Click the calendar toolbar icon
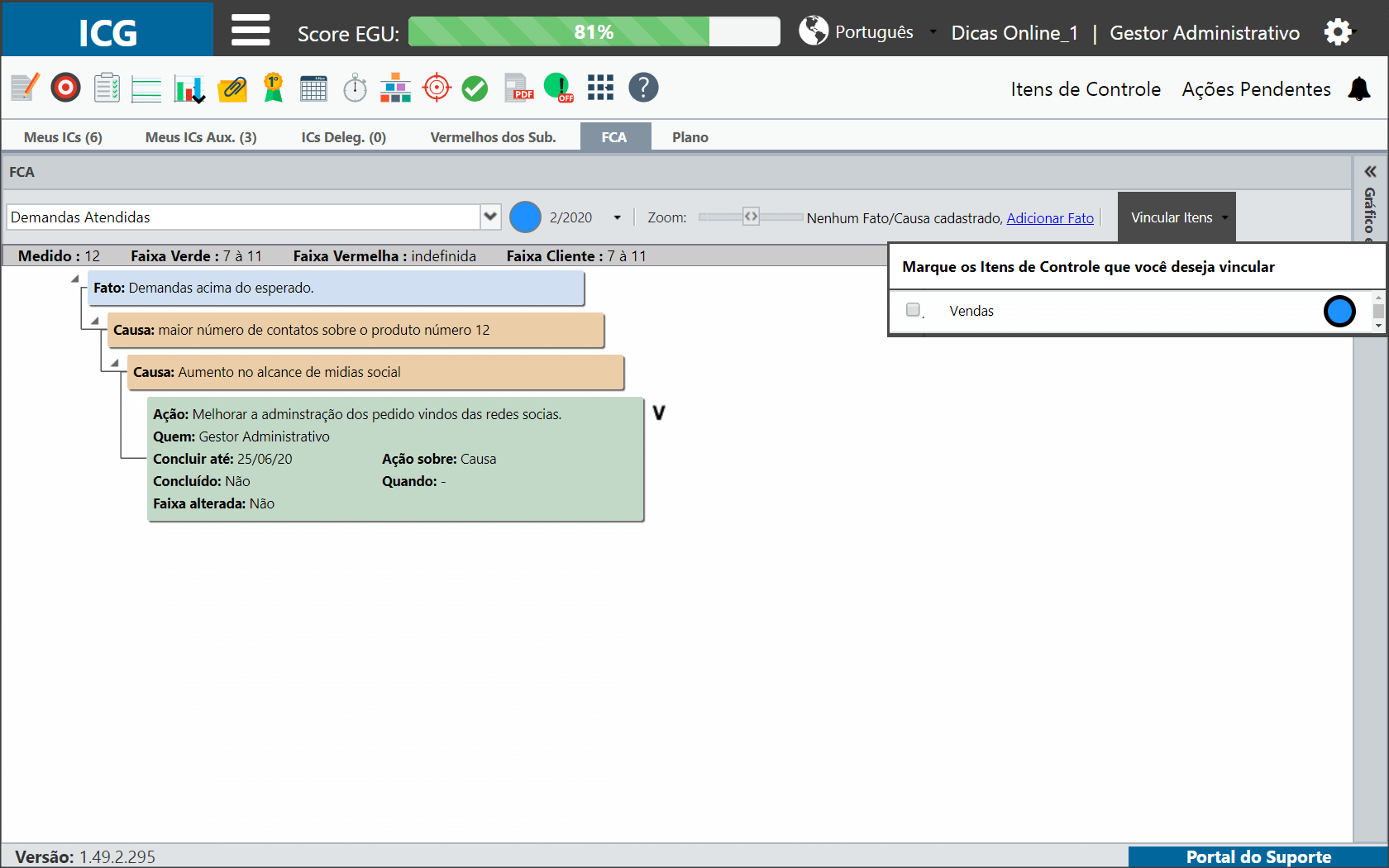 coord(313,88)
